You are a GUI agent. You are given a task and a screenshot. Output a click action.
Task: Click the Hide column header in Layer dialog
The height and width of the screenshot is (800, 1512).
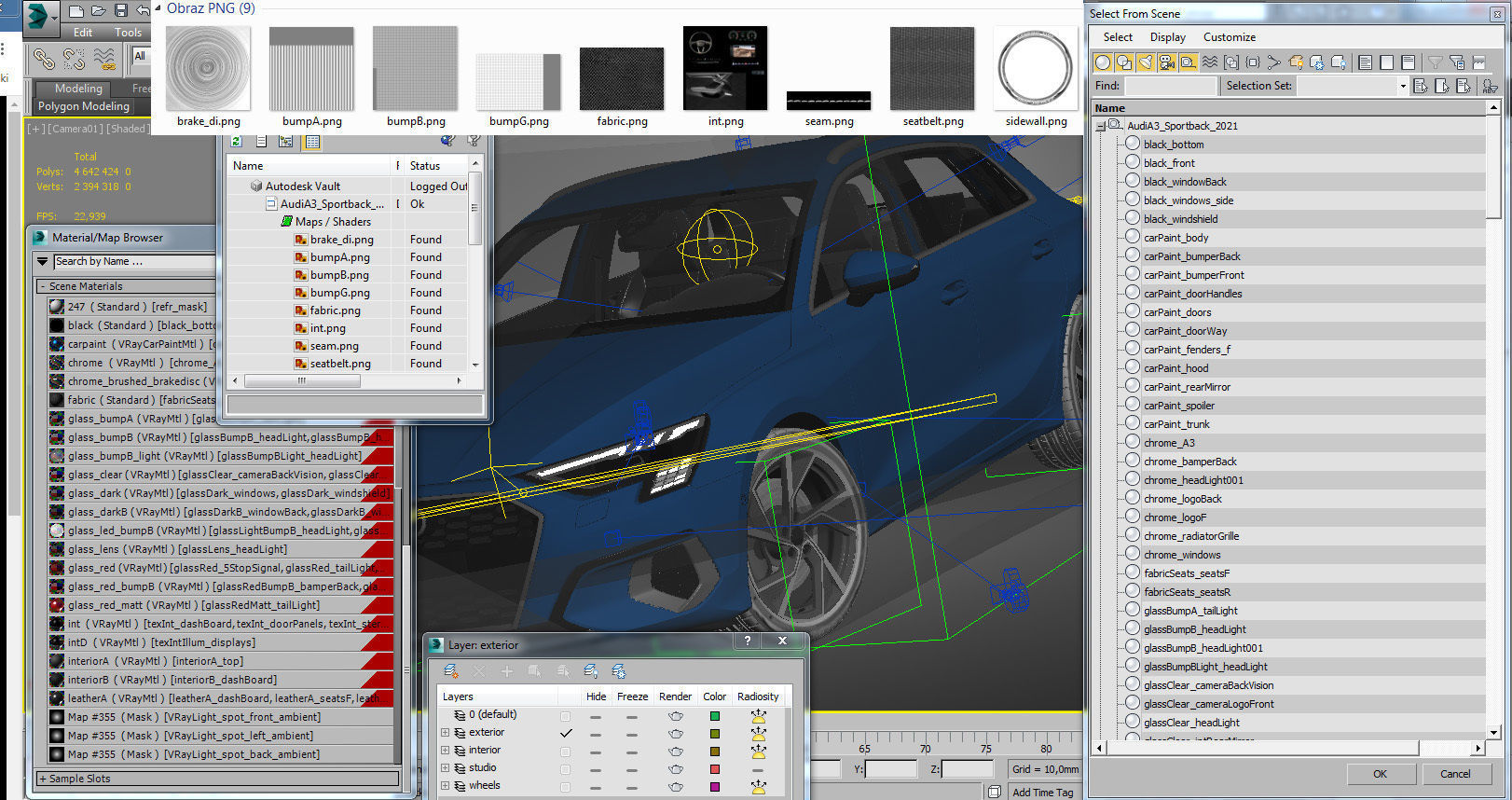(596, 697)
